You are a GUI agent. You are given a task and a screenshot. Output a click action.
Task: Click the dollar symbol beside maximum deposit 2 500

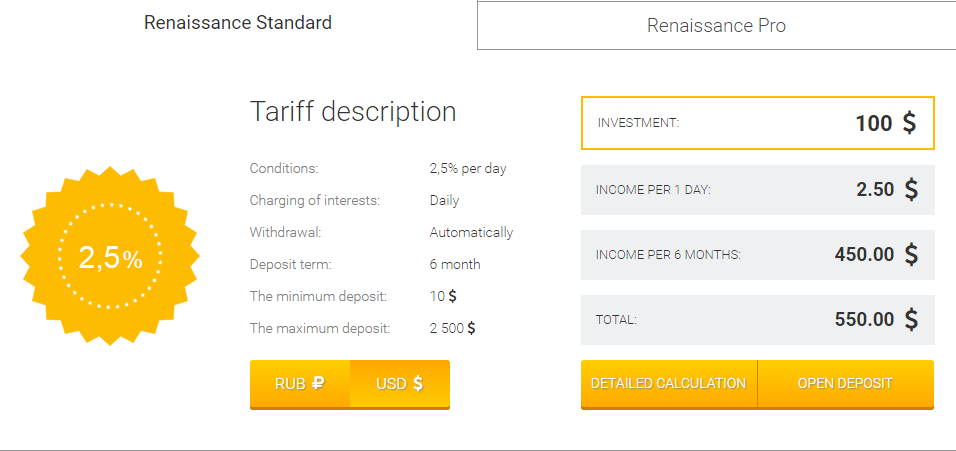click(471, 328)
